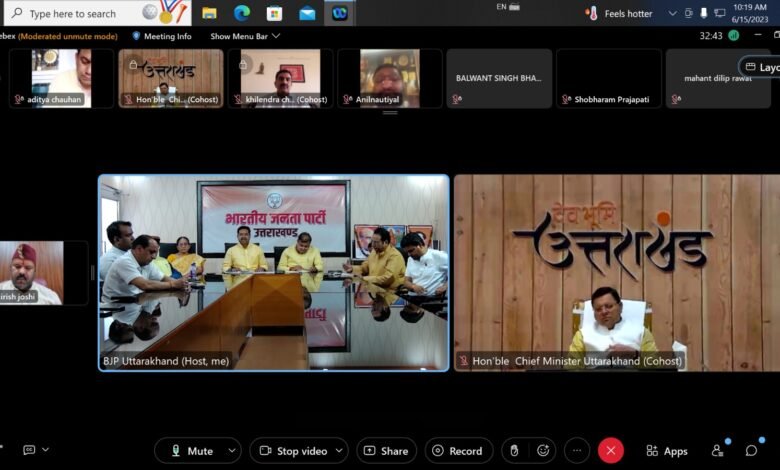780x470 pixels.
Task: Select aditya chauhan participant thumbnail
Action: tap(60, 78)
